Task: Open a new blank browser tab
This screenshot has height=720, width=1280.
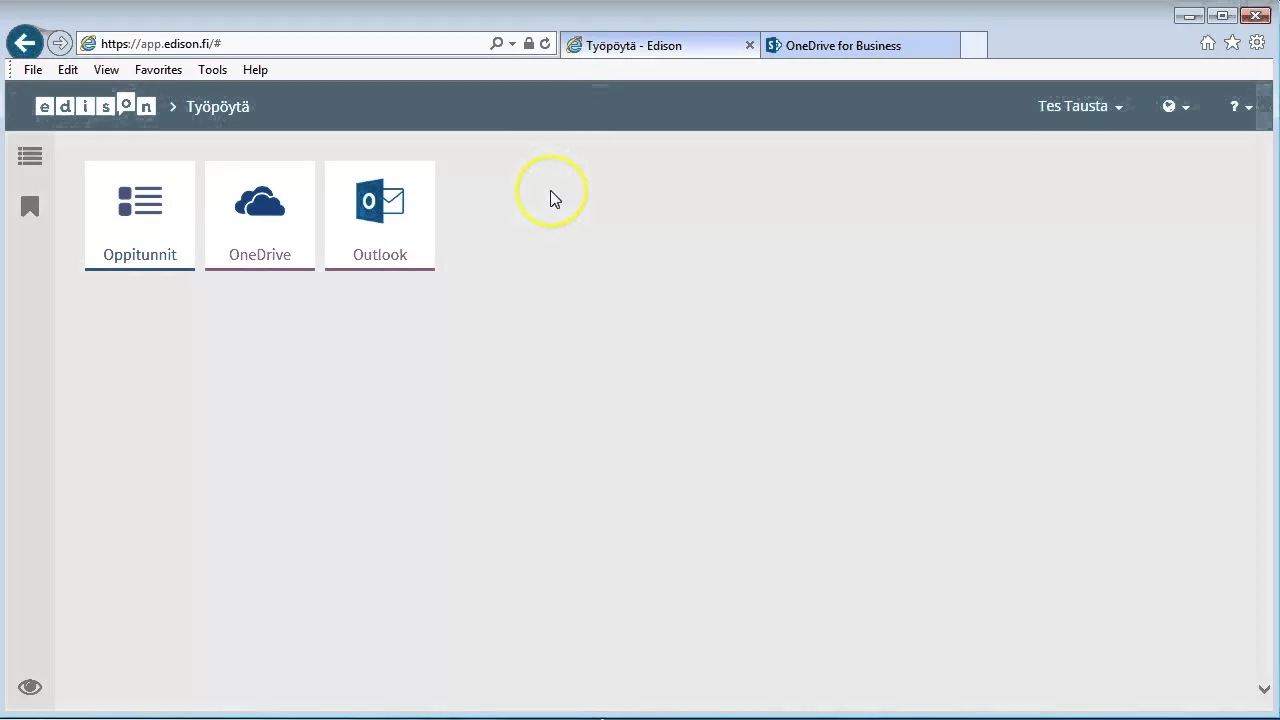Action: click(974, 45)
